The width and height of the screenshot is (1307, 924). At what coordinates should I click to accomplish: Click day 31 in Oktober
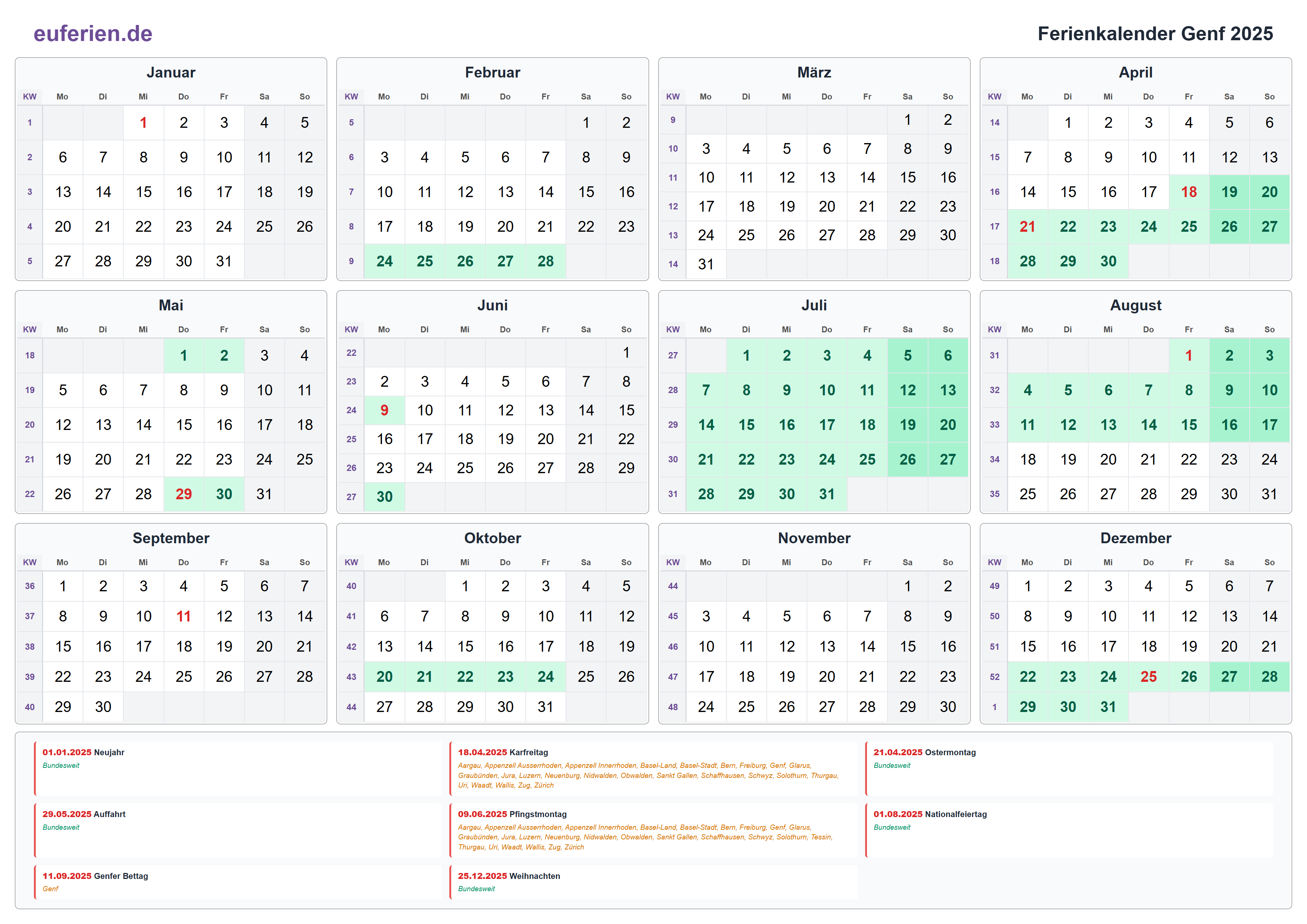tap(545, 707)
